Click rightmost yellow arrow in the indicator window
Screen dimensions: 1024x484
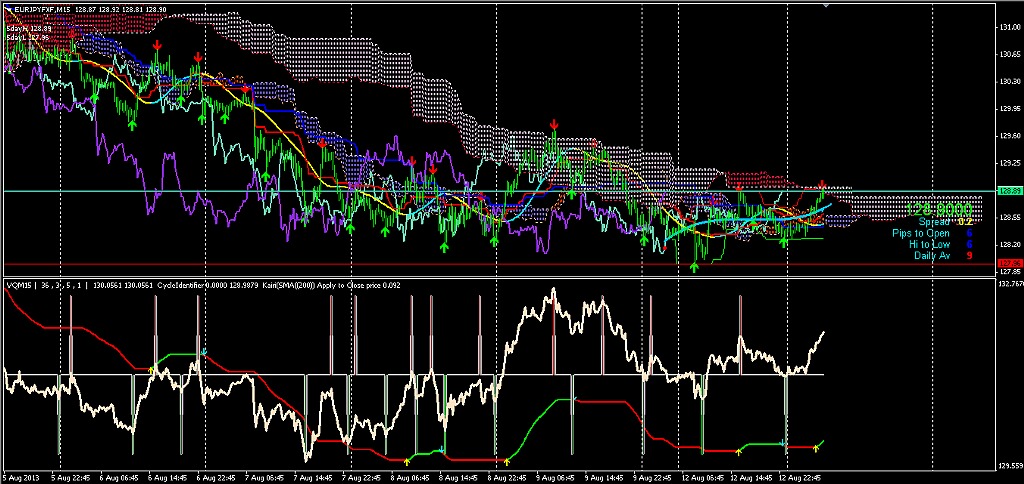pos(820,444)
